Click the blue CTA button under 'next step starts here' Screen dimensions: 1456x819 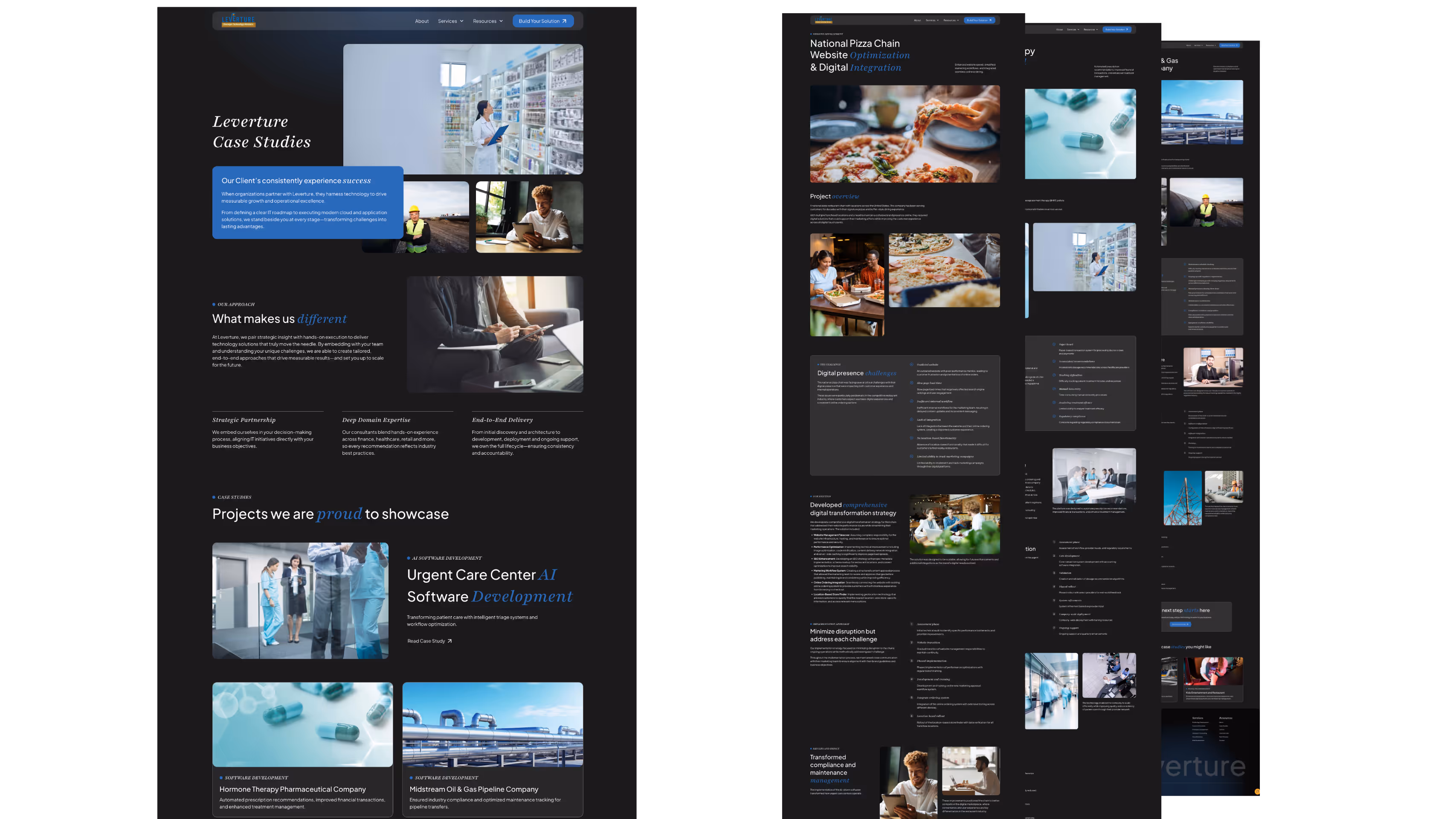tap(1180, 624)
